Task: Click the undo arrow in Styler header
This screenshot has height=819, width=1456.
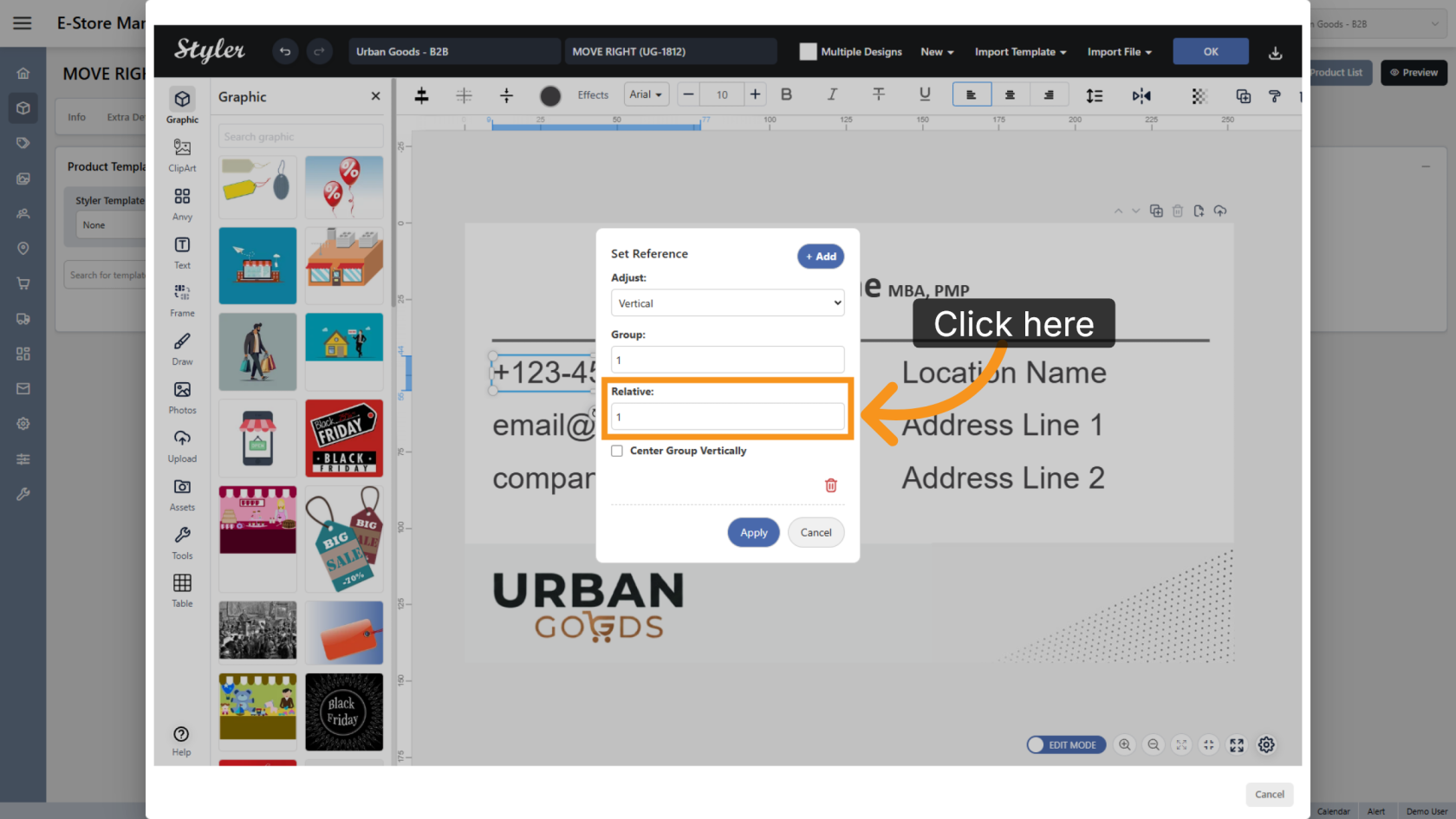Action: point(284,52)
